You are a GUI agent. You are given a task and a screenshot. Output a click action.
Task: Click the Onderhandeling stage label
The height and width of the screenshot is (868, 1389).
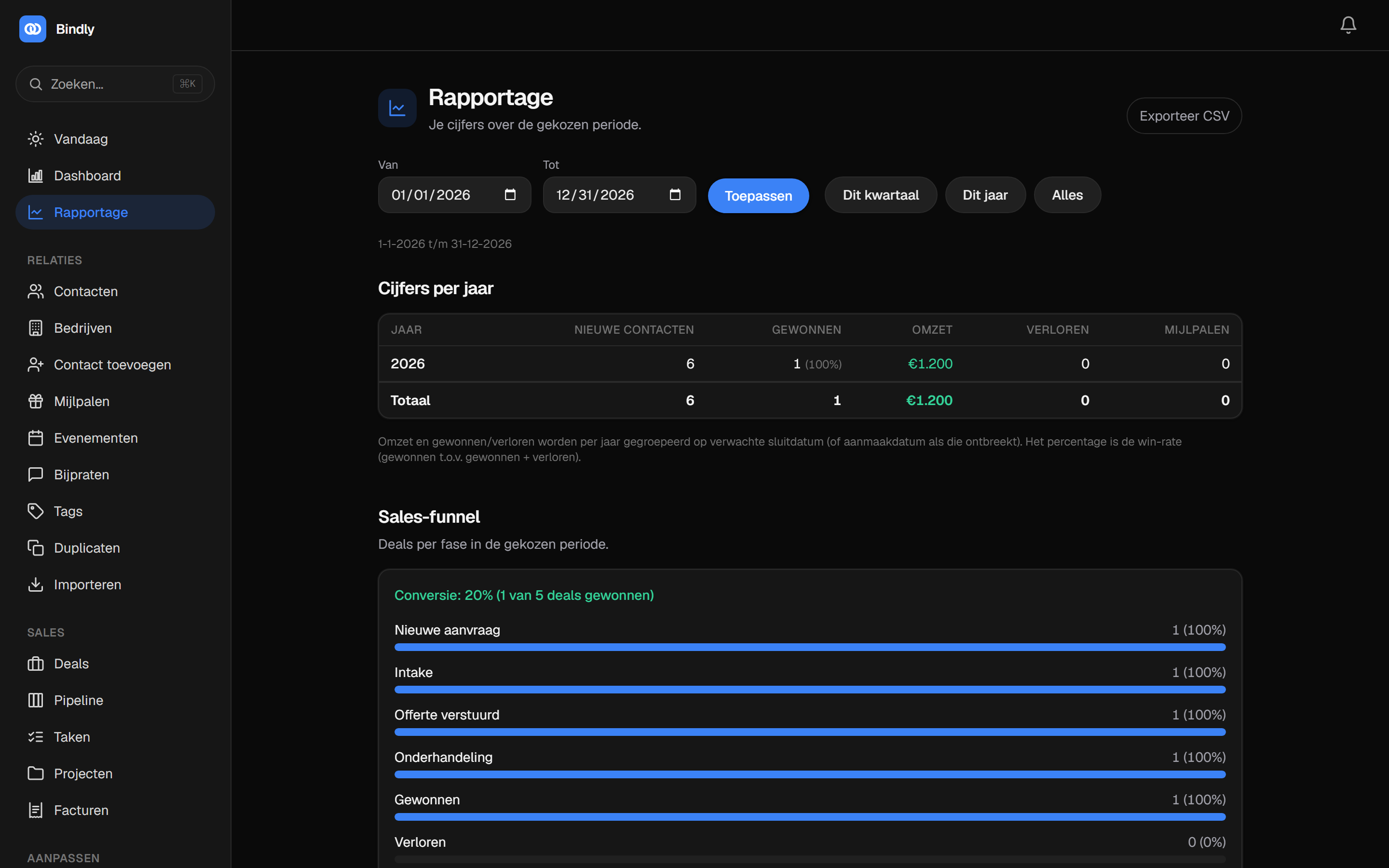coord(443,758)
